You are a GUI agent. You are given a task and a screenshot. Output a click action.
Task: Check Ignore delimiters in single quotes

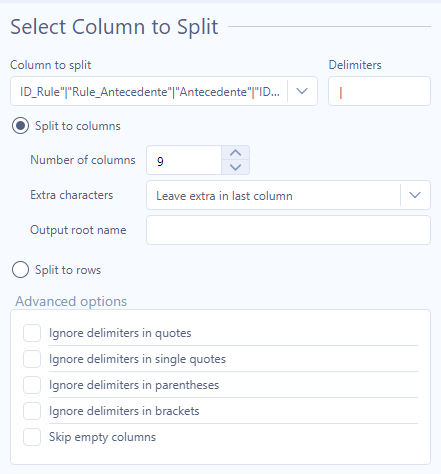tap(32, 359)
